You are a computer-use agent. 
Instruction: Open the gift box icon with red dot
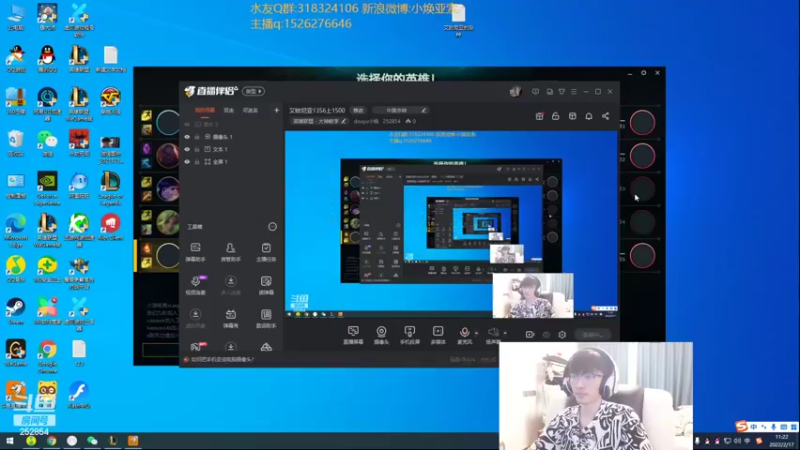(539, 116)
